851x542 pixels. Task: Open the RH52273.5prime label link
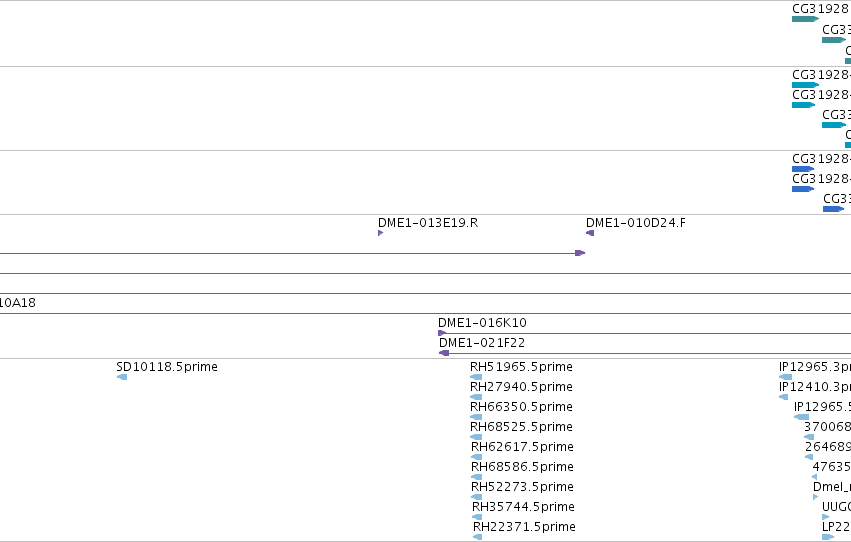[x=522, y=487]
